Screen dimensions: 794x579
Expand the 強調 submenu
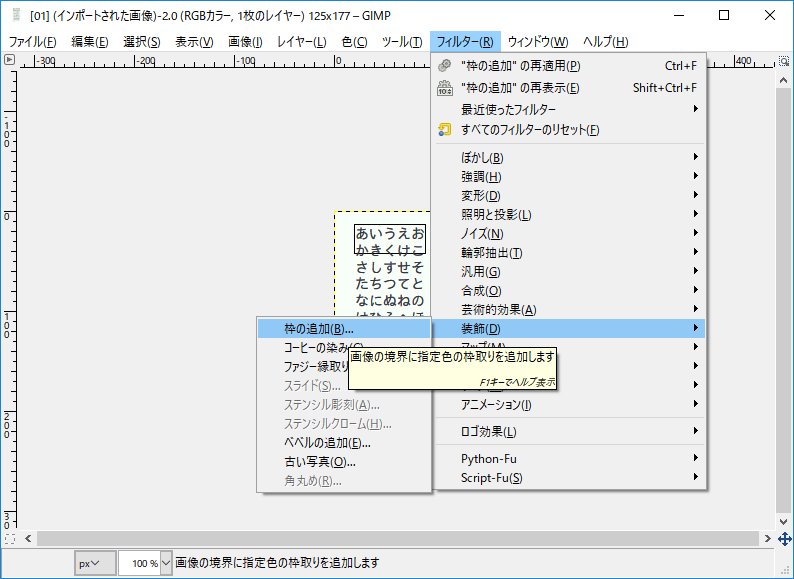pyautogui.click(x=568, y=176)
